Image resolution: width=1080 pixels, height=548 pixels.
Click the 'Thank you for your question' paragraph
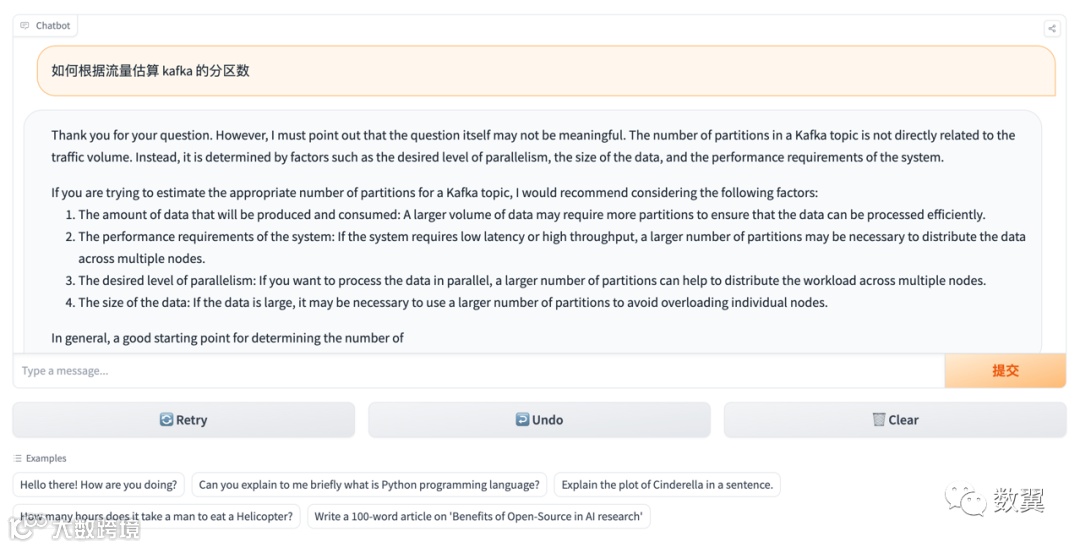click(x=533, y=146)
